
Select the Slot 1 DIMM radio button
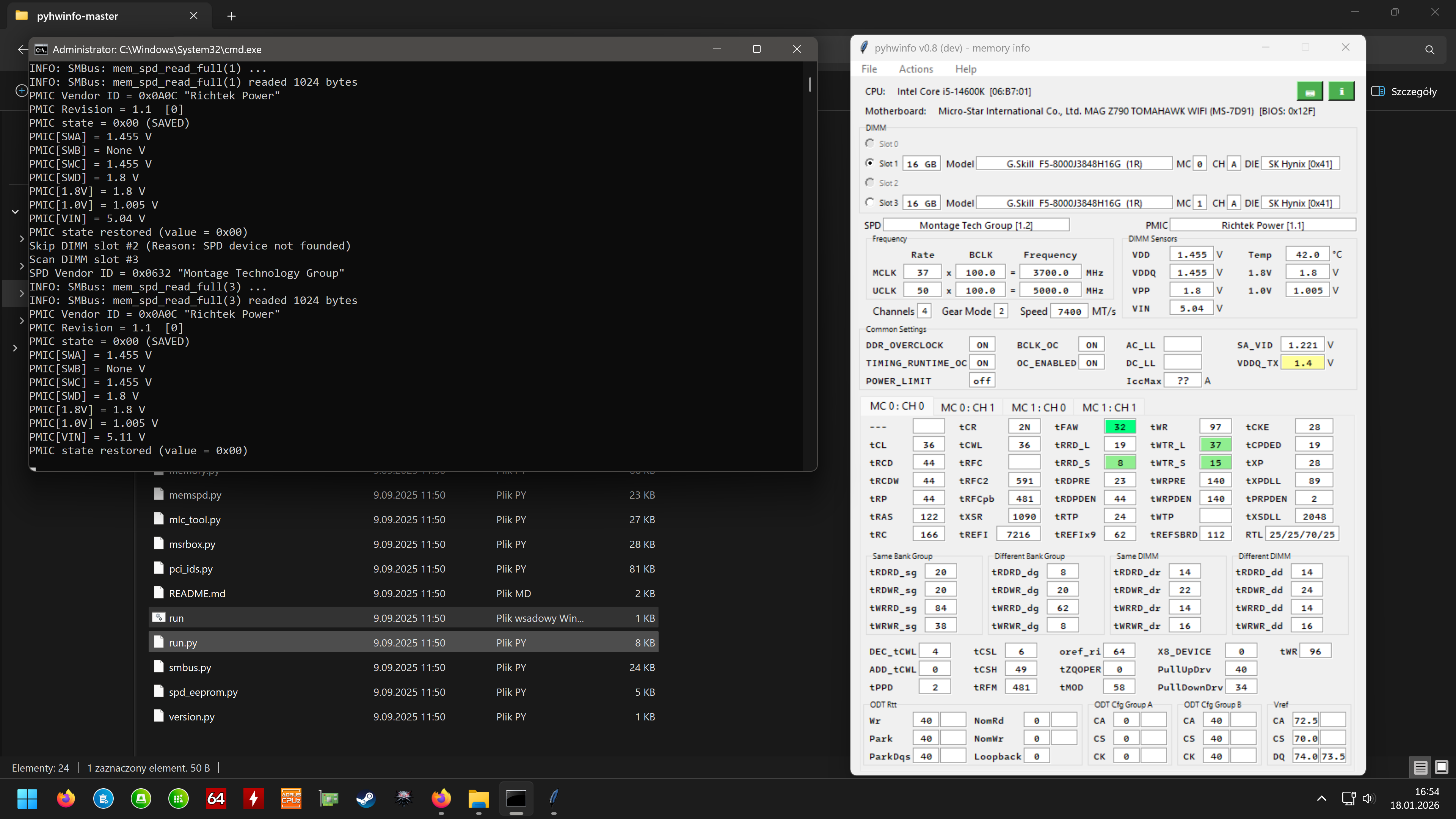870,163
